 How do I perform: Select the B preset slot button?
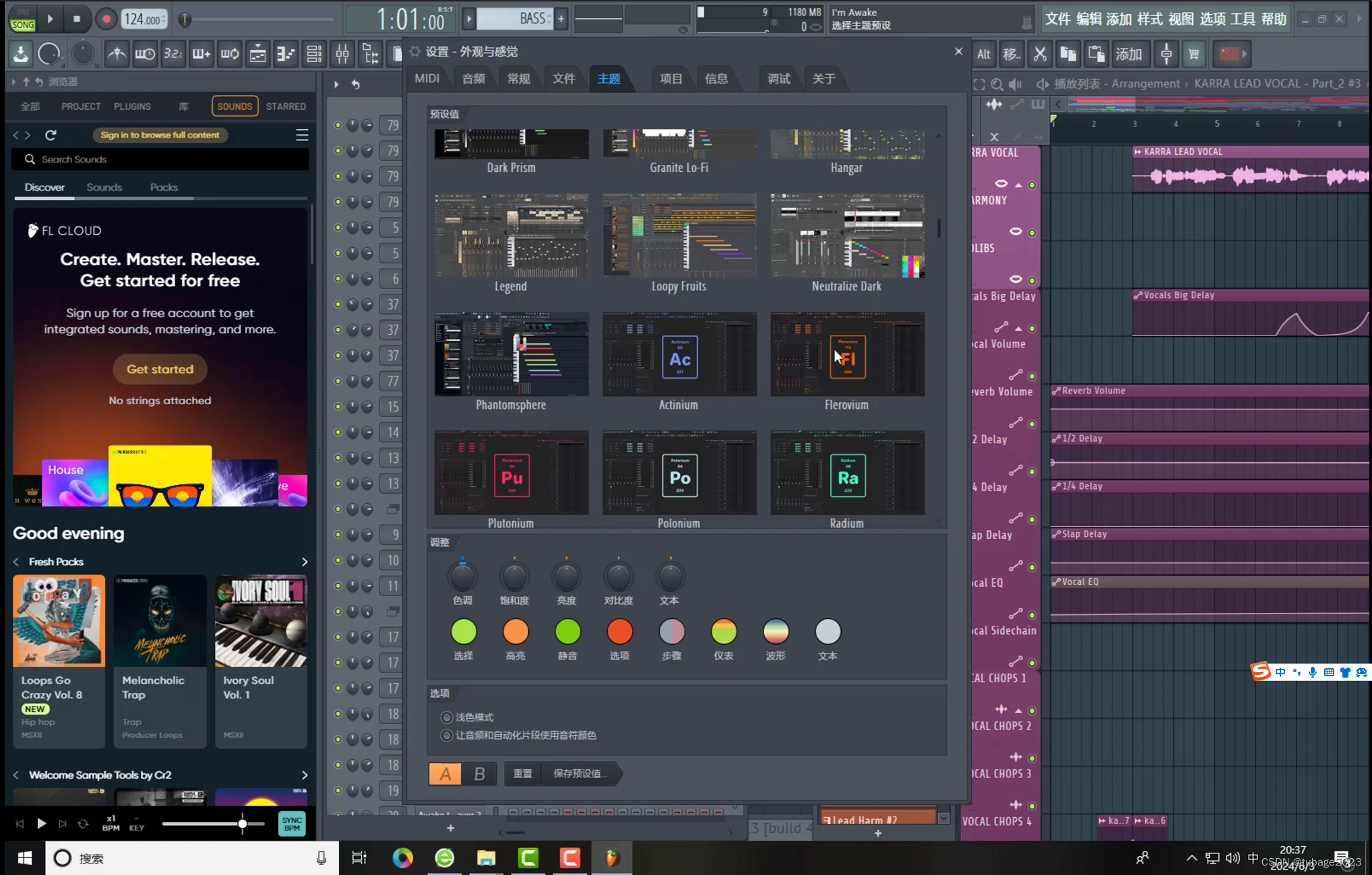(x=479, y=774)
